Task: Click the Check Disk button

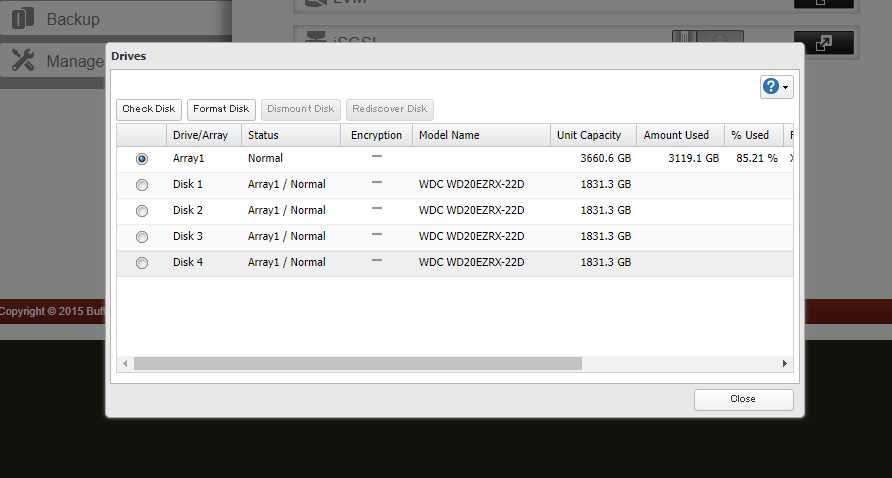Action: coord(148,109)
